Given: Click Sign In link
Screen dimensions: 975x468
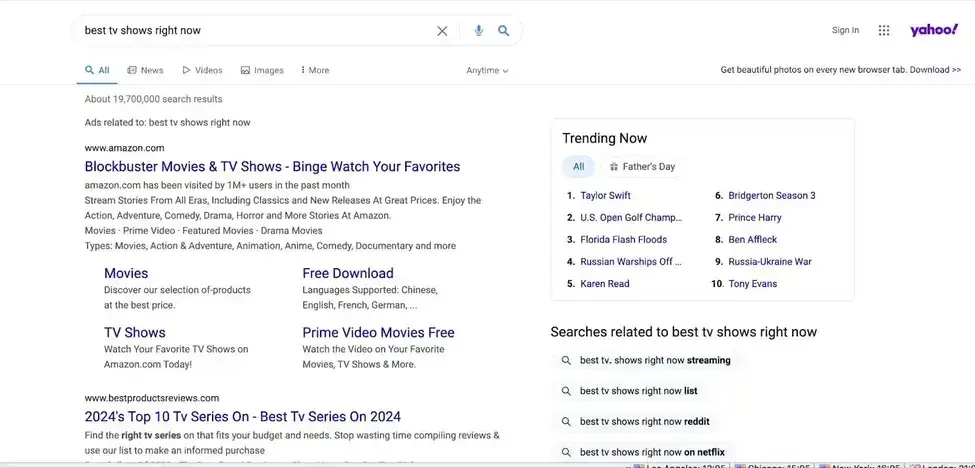Looking at the screenshot, I should [845, 30].
